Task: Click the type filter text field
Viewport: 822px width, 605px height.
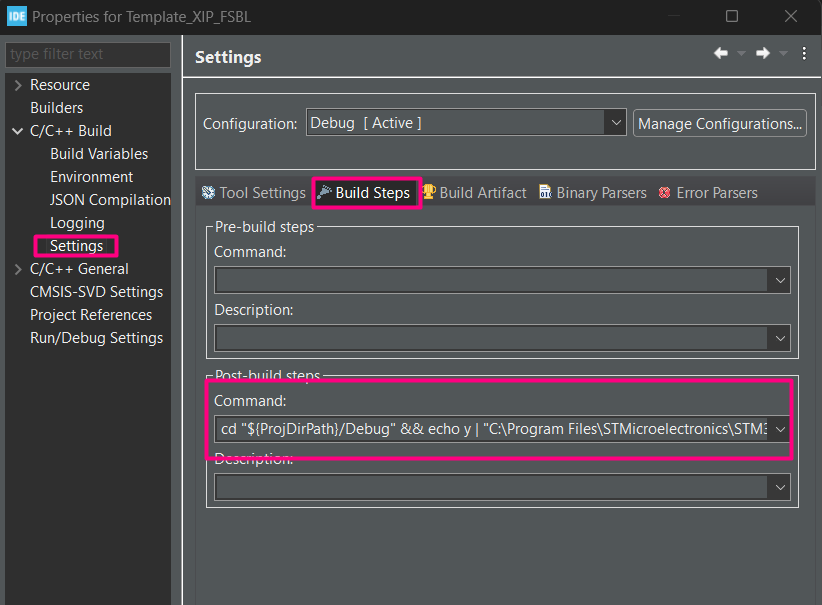Action: point(88,54)
